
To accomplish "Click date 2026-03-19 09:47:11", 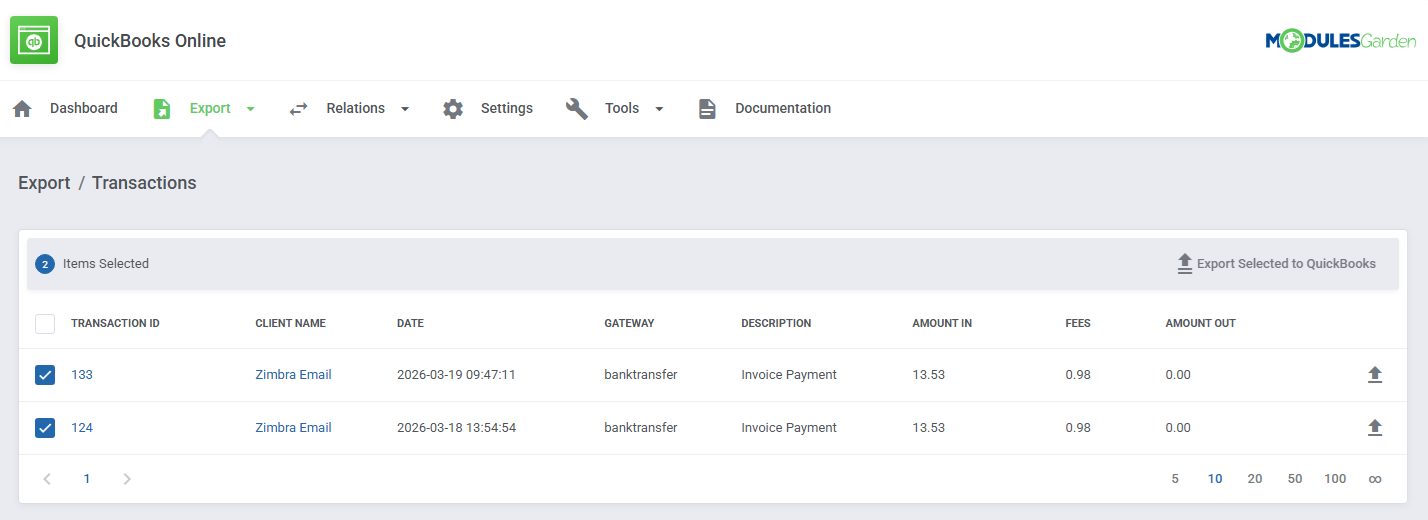I will coord(456,375).
